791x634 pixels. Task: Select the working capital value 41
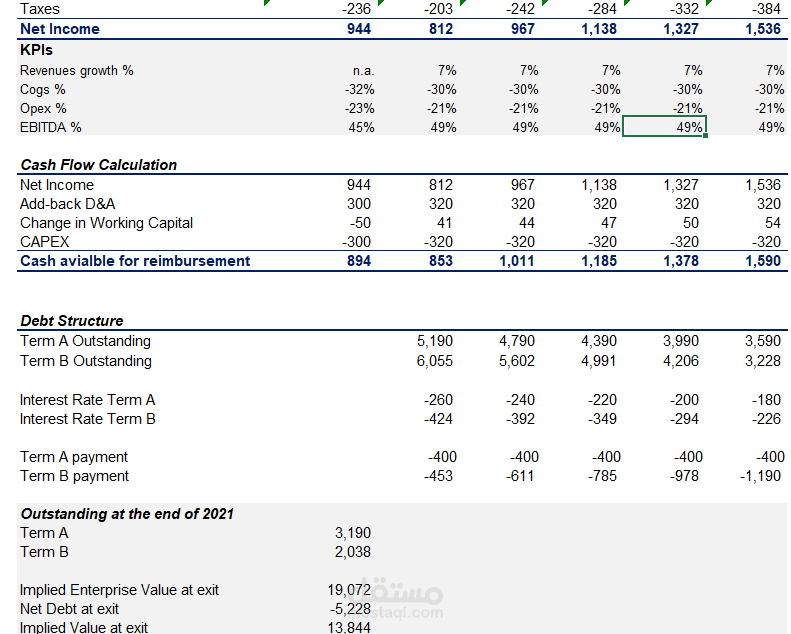(x=444, y=223)
